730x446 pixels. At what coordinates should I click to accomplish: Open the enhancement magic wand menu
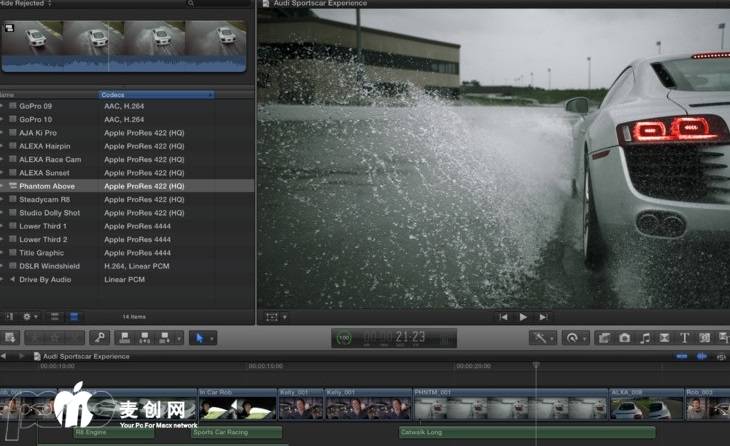543,339
